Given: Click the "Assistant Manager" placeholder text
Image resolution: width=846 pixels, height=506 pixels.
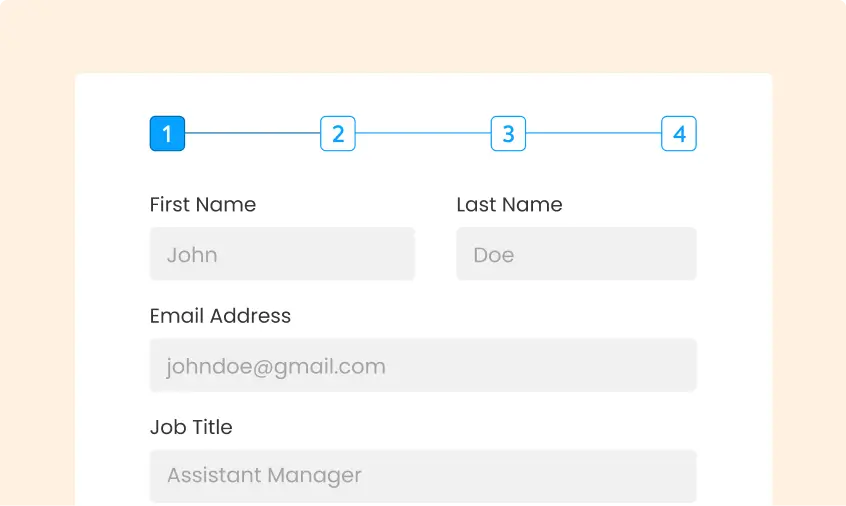Looking at the screenshot, I should coord(264,476).
